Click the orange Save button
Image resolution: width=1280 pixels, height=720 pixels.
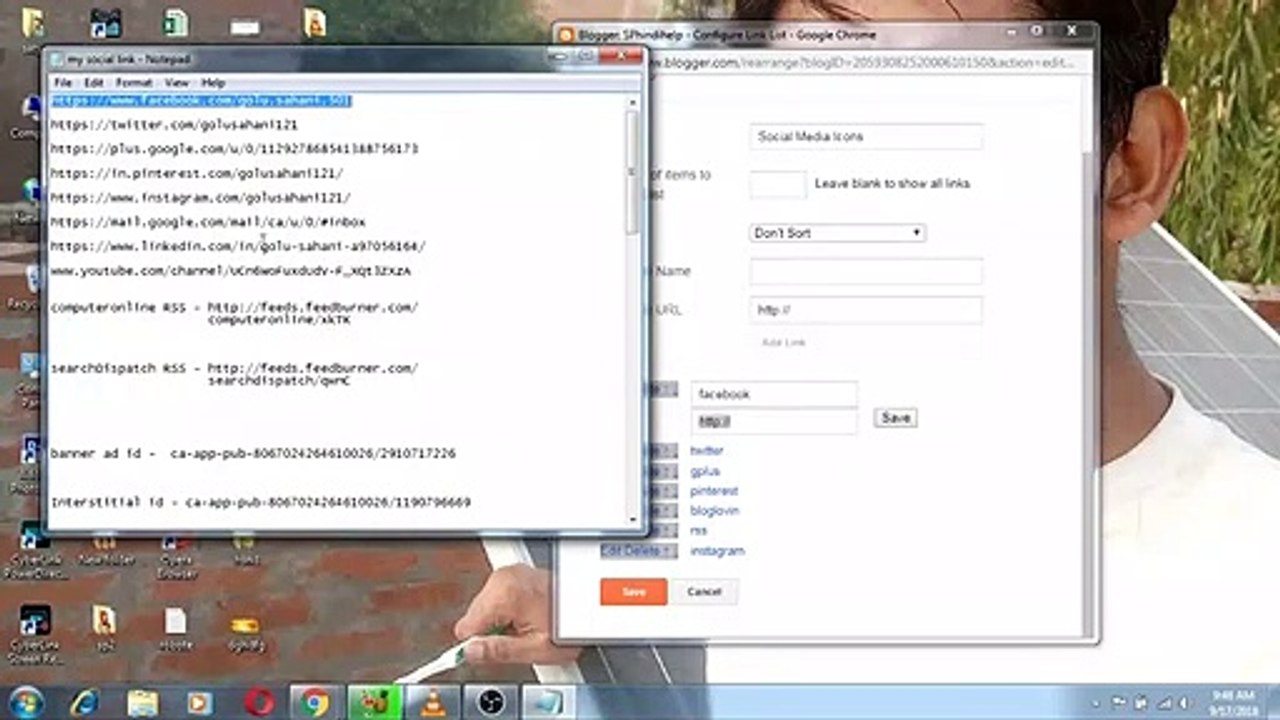633,592
